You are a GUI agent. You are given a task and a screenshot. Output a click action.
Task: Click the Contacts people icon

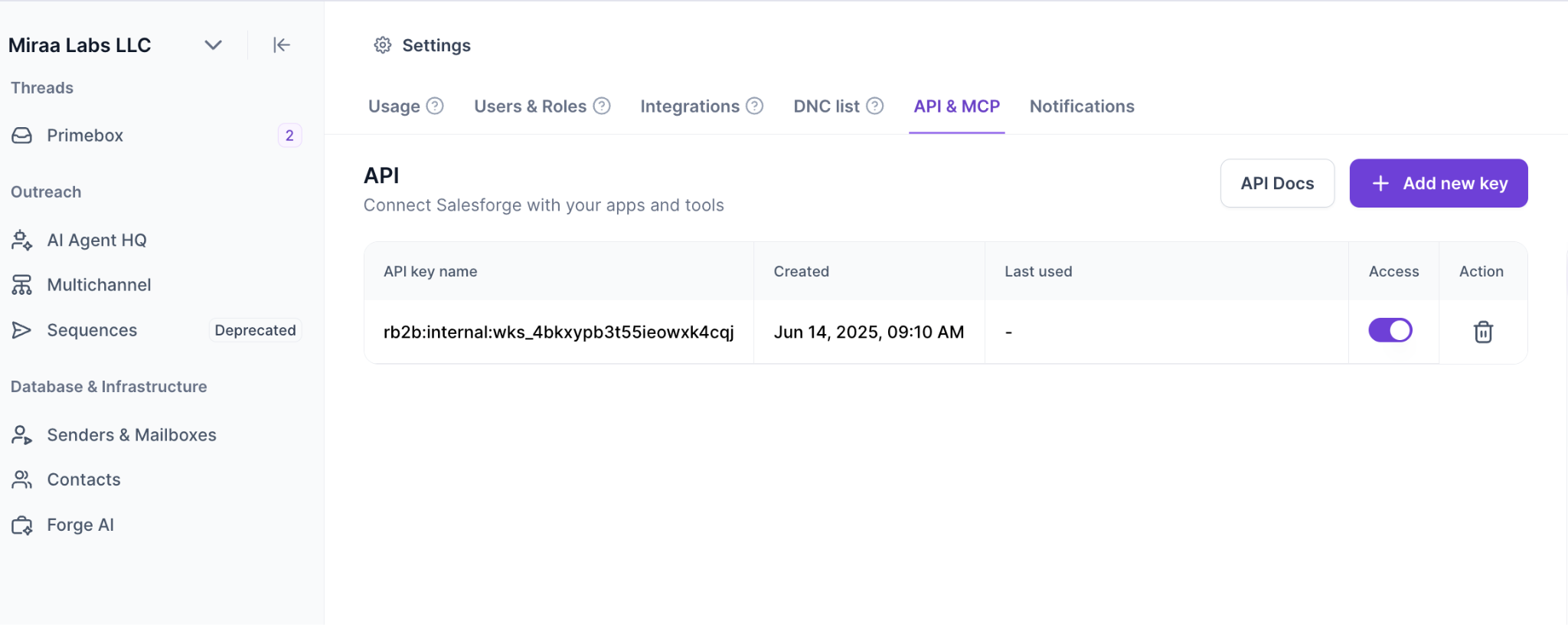pos(22,479)
